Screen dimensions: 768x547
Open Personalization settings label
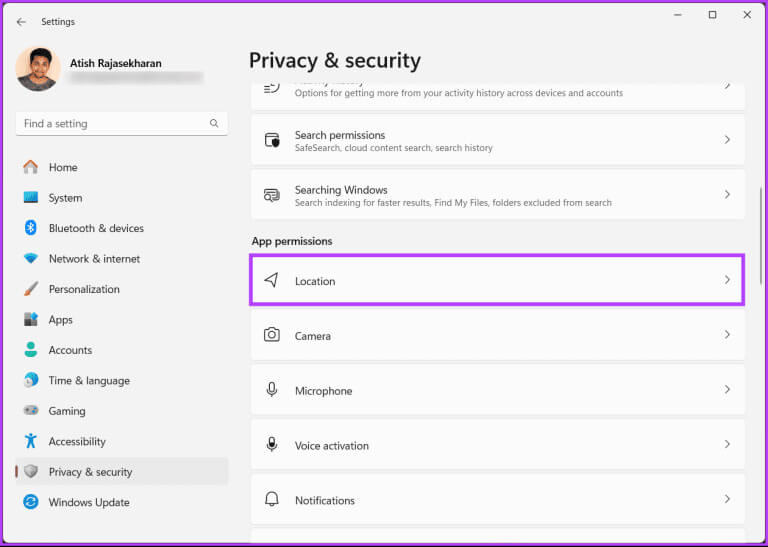84,289
